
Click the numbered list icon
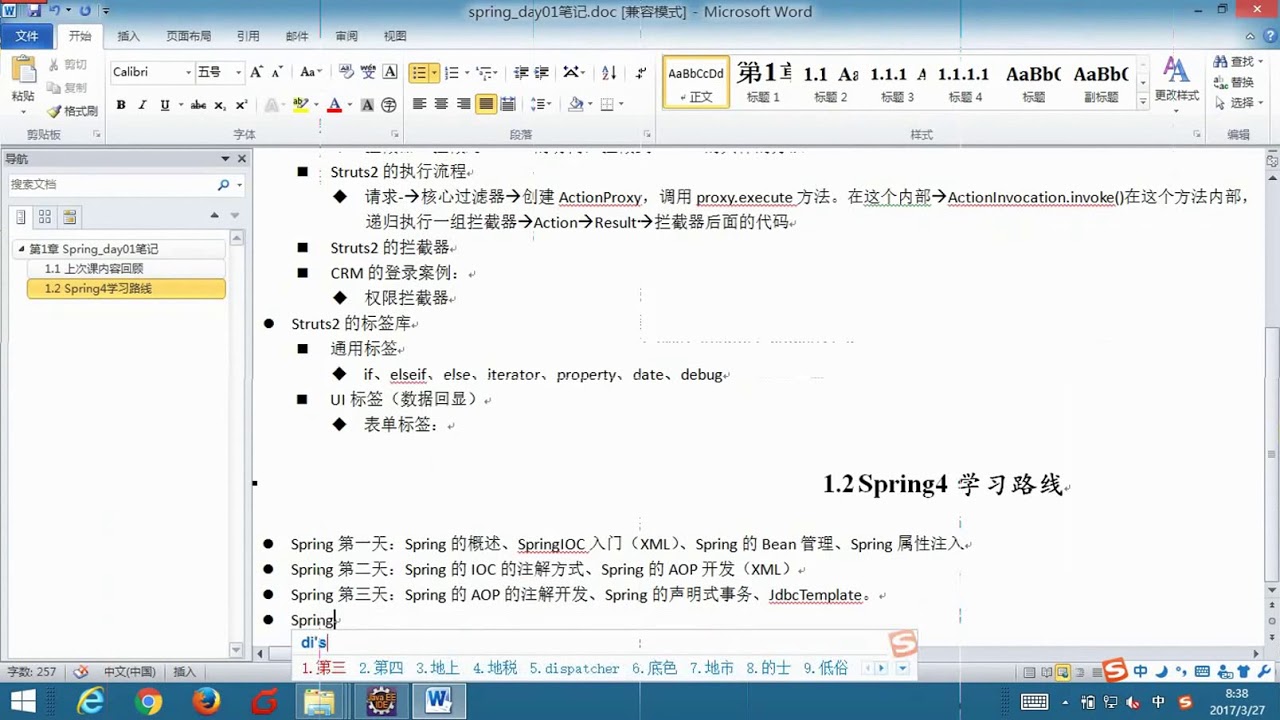point(451,73)
